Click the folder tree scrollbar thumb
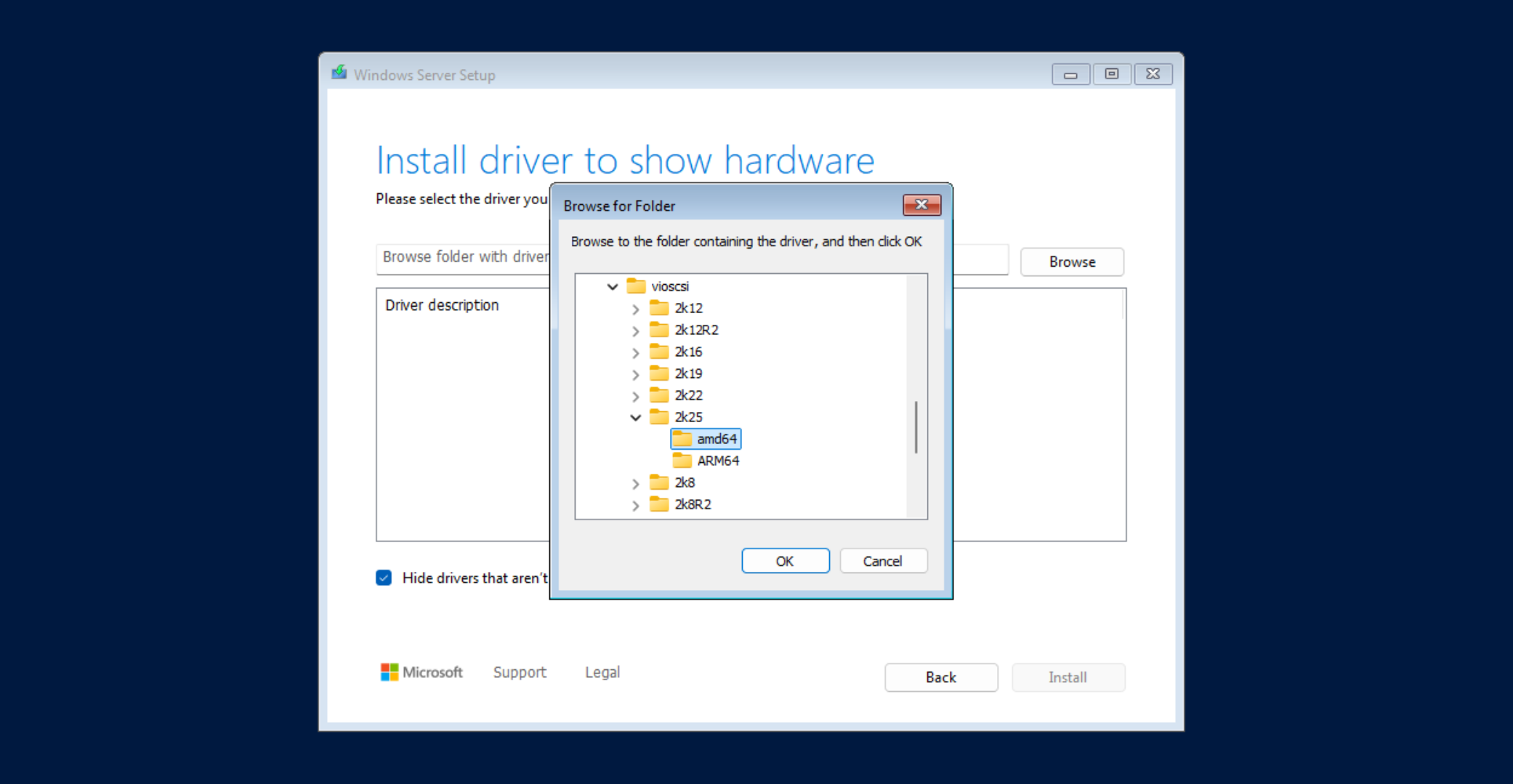 click(916, 427)
